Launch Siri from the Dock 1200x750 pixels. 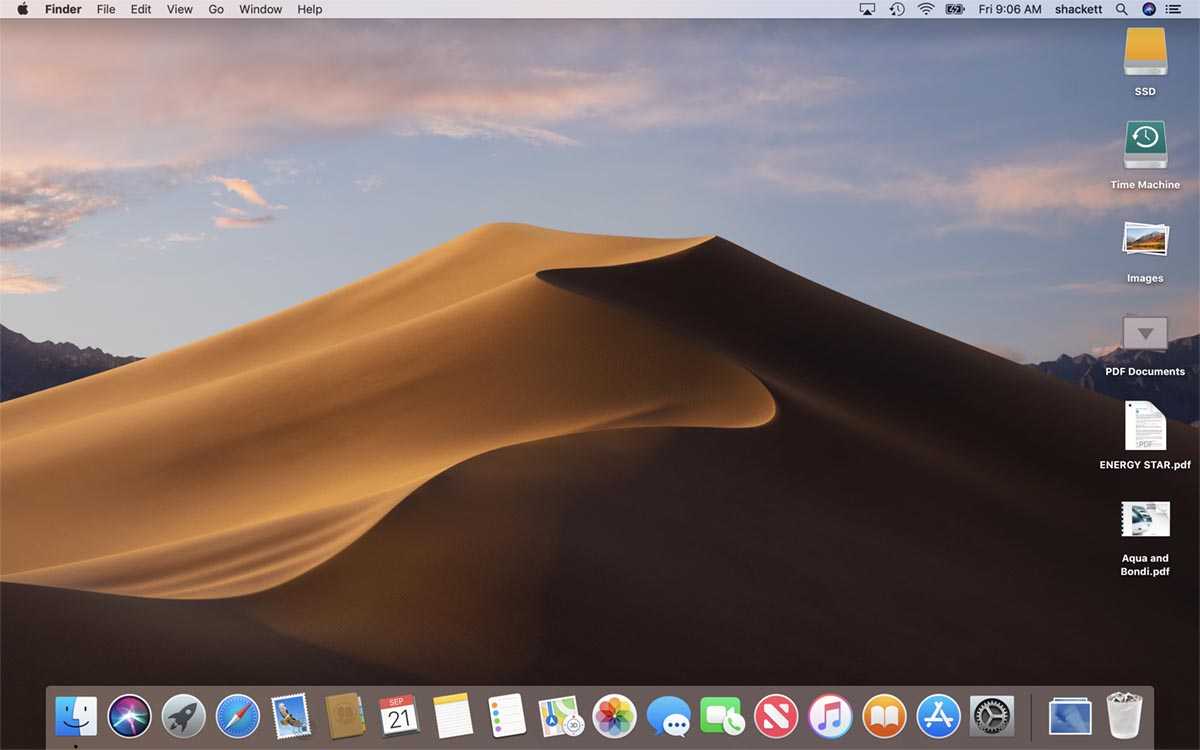(129, 716)
